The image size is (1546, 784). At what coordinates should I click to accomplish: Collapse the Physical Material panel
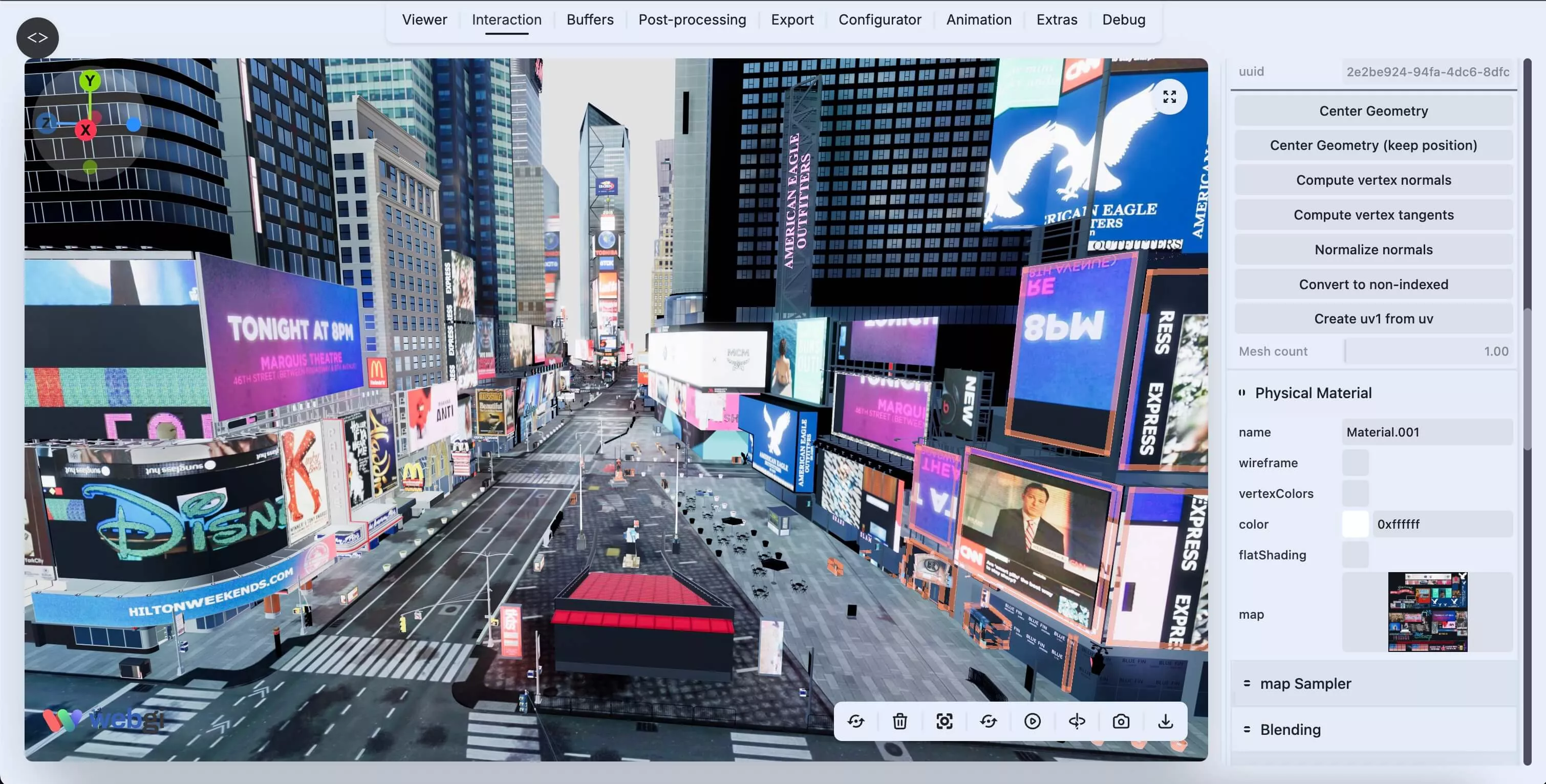tap(1242, 393)
